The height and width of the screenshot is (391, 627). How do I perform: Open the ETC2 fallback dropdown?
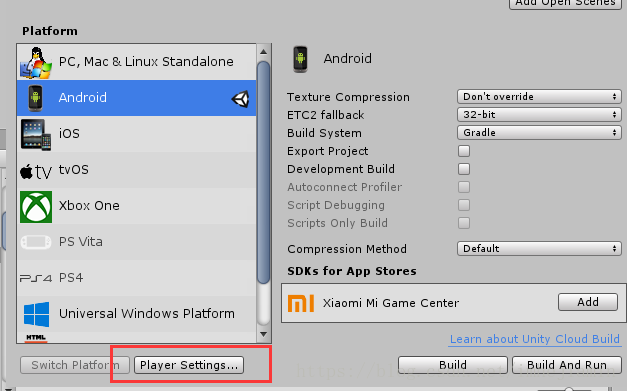539,115
